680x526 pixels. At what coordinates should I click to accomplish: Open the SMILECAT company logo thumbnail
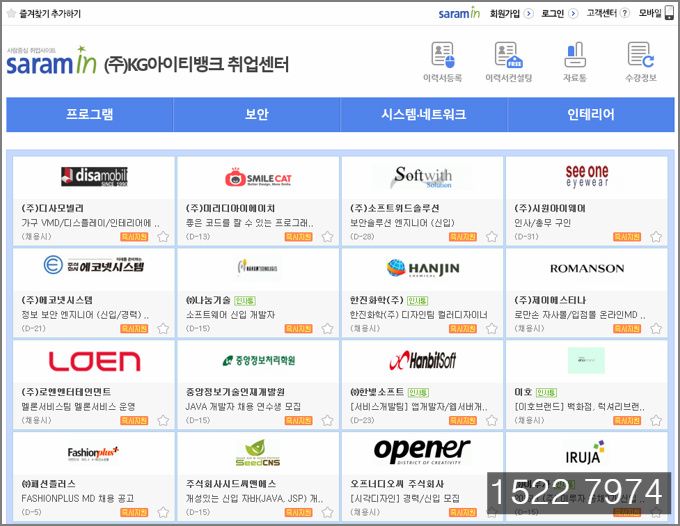[258, 177]
